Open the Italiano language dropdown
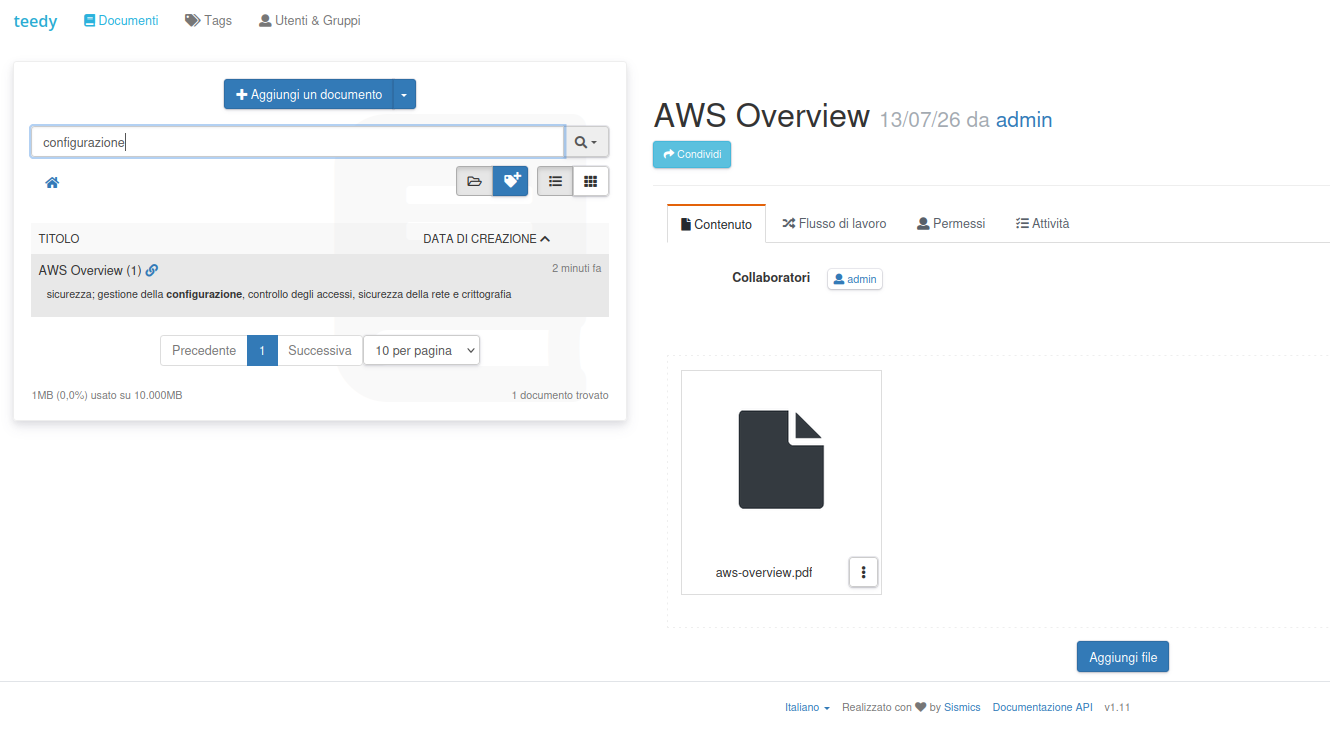This screenshot has width=1330, height=741. (807, 707)
